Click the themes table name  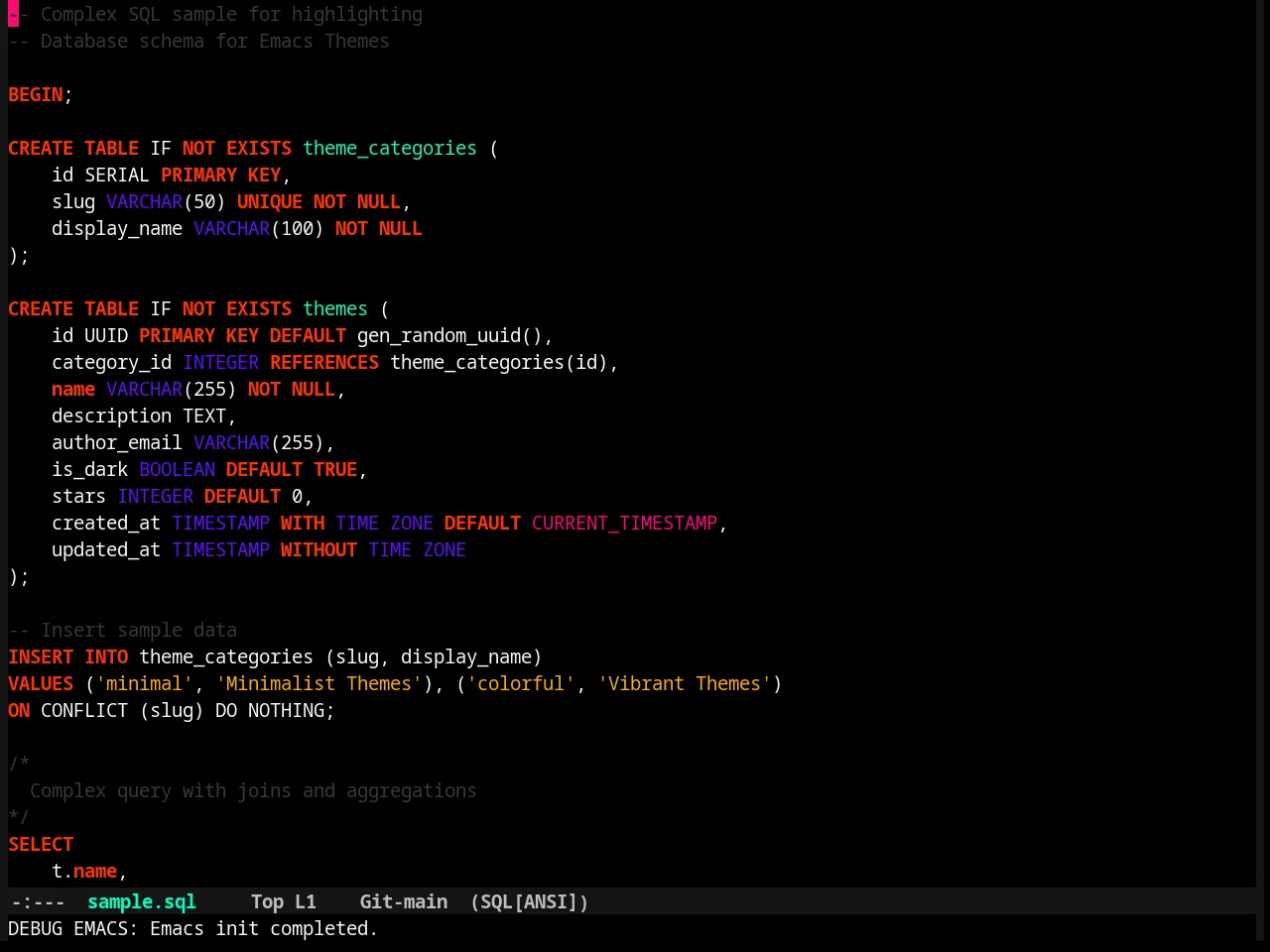tap(335, 308)
